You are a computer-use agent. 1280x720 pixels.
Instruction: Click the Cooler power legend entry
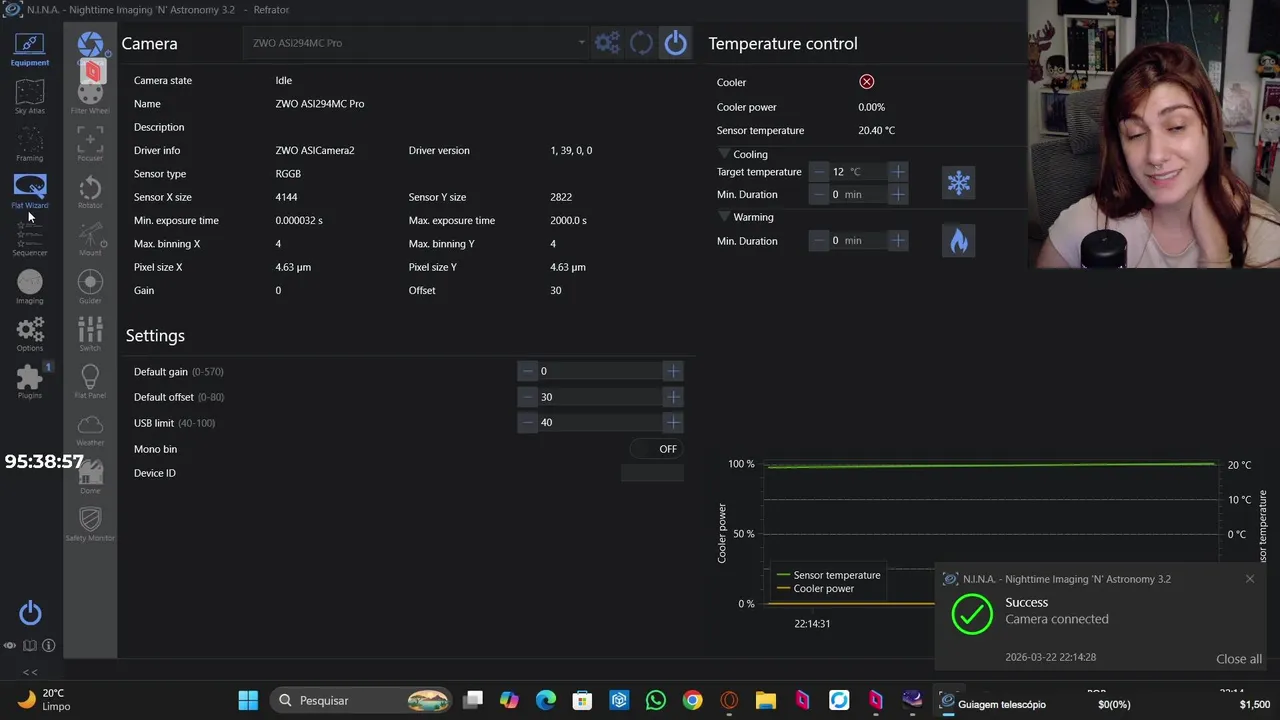pyautogui.click(x=815, y=588)
